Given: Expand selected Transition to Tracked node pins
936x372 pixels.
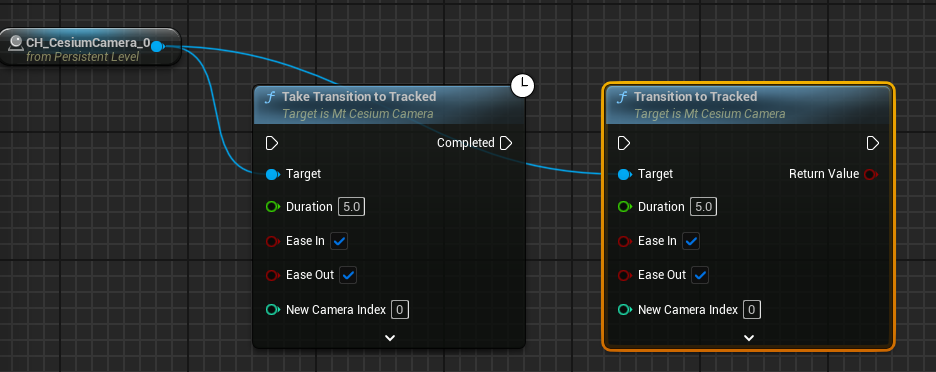Looking at the screenshot, I should click(x=749, y=338).
